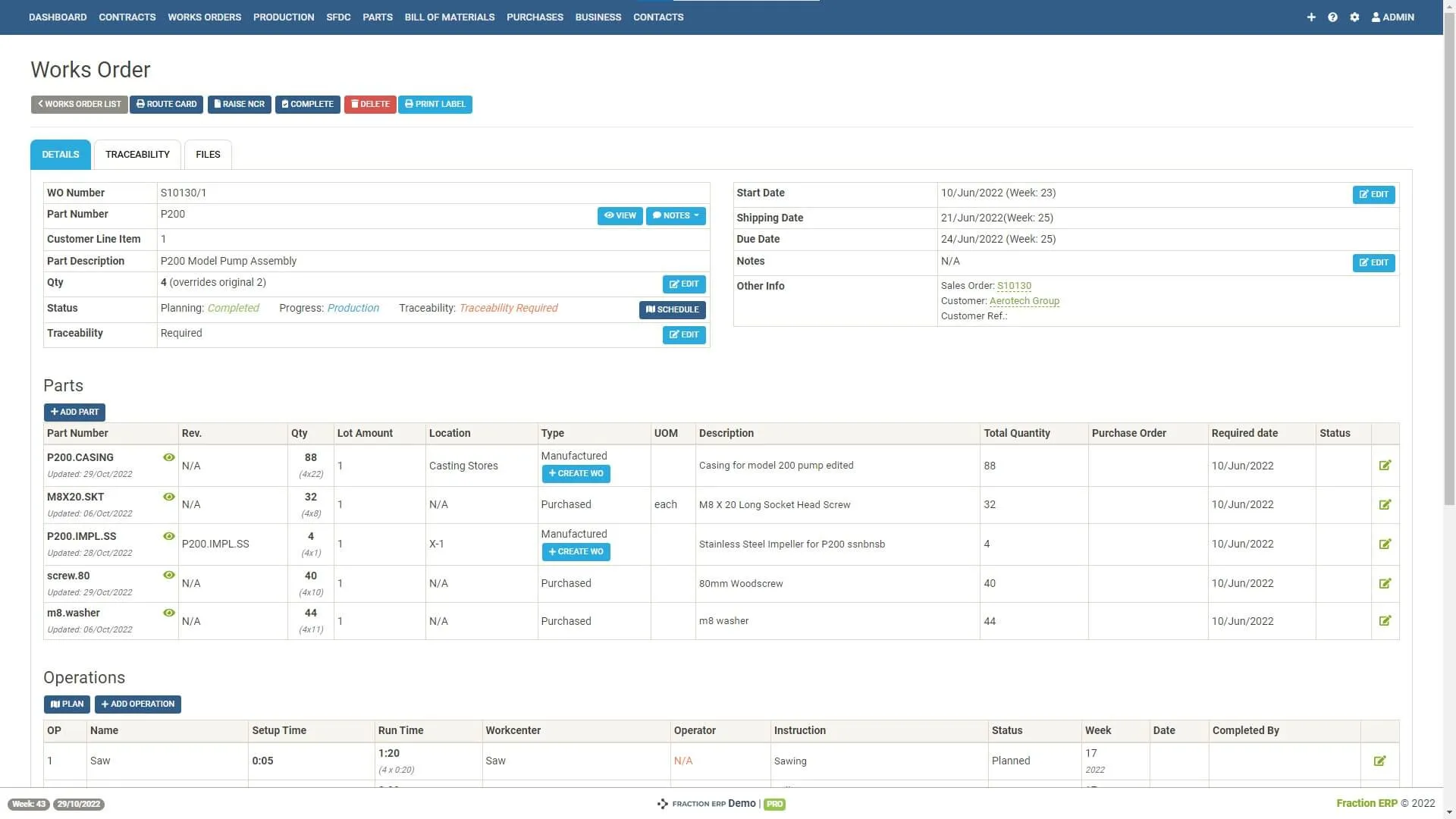The image size is (1456, 819).
Task: Edit the screw.80 part row
Action: click(1385, 583)
